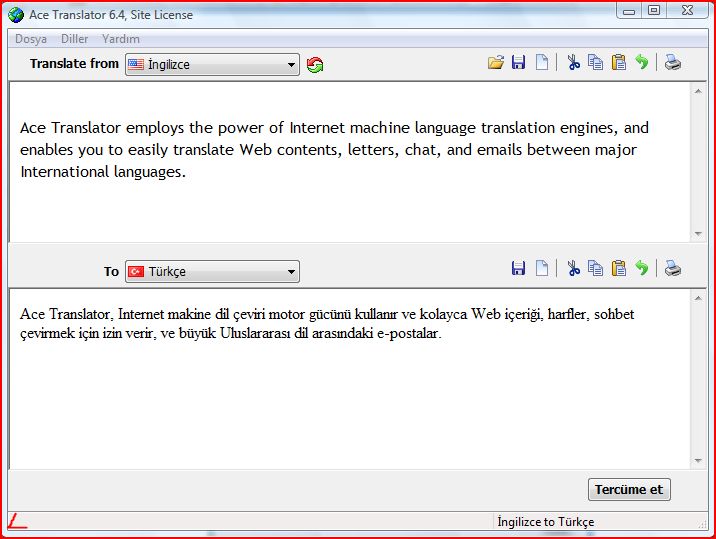This screenshot has width=716, height=539.
Task: Select the Yardım menu
Action: pyautogui.click(x=121, y=39)
